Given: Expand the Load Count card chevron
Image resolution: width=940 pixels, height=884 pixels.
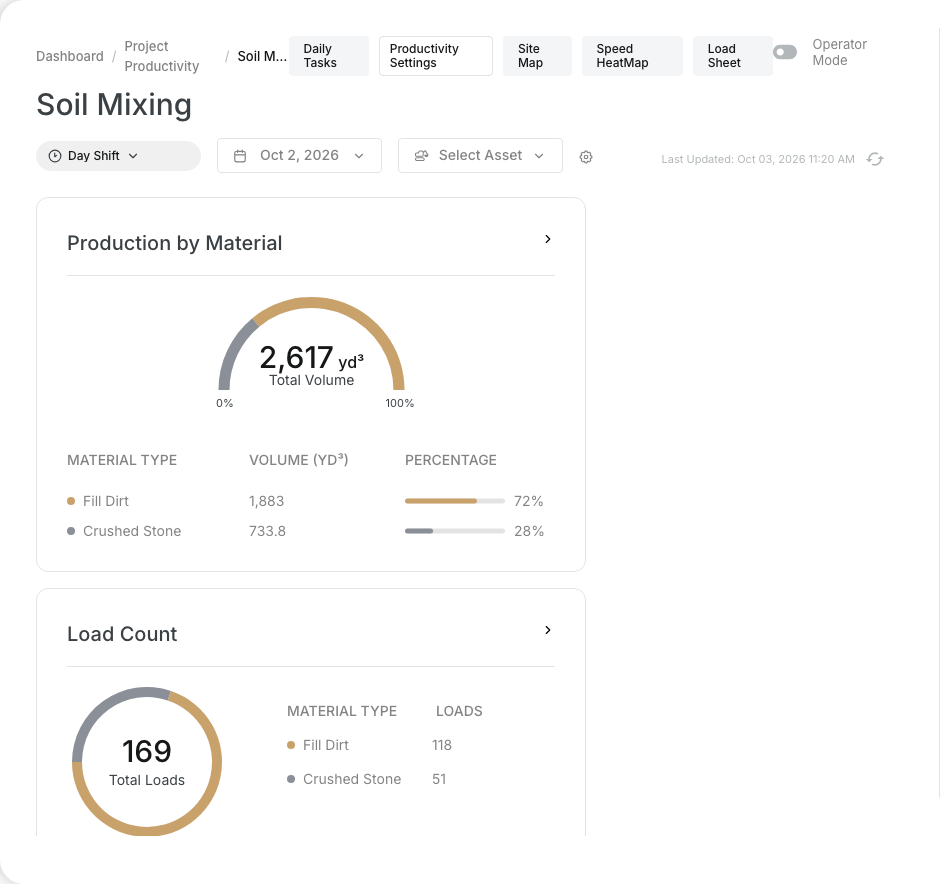Looking at the screenshot, I should [x=547, y=630].
